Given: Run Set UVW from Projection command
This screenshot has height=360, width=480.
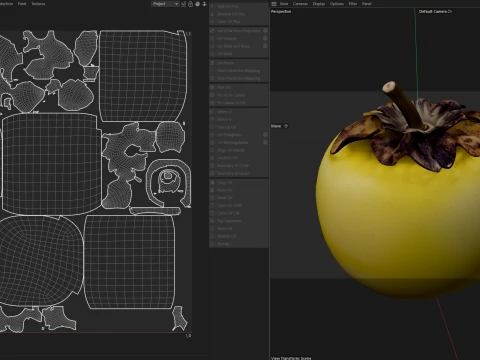Looking at the screenshot, I should [x=238, y=31].
